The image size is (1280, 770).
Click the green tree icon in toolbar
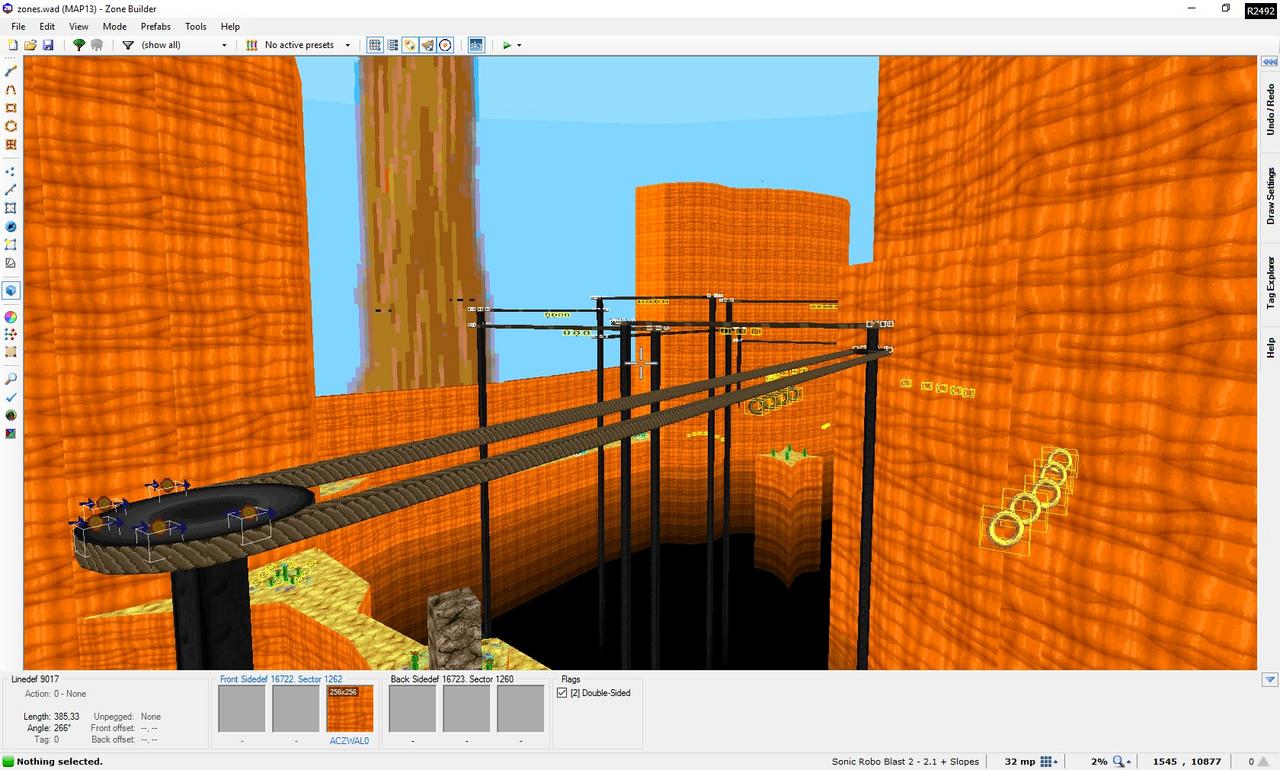click(x=79, y=45)
